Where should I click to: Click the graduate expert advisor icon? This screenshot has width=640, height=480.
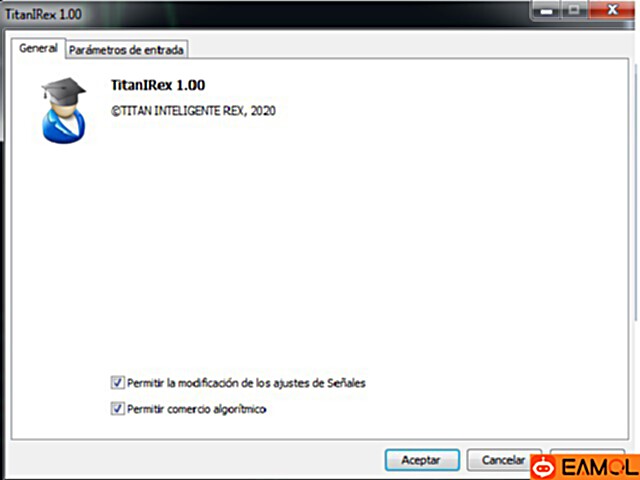[64, 110]
